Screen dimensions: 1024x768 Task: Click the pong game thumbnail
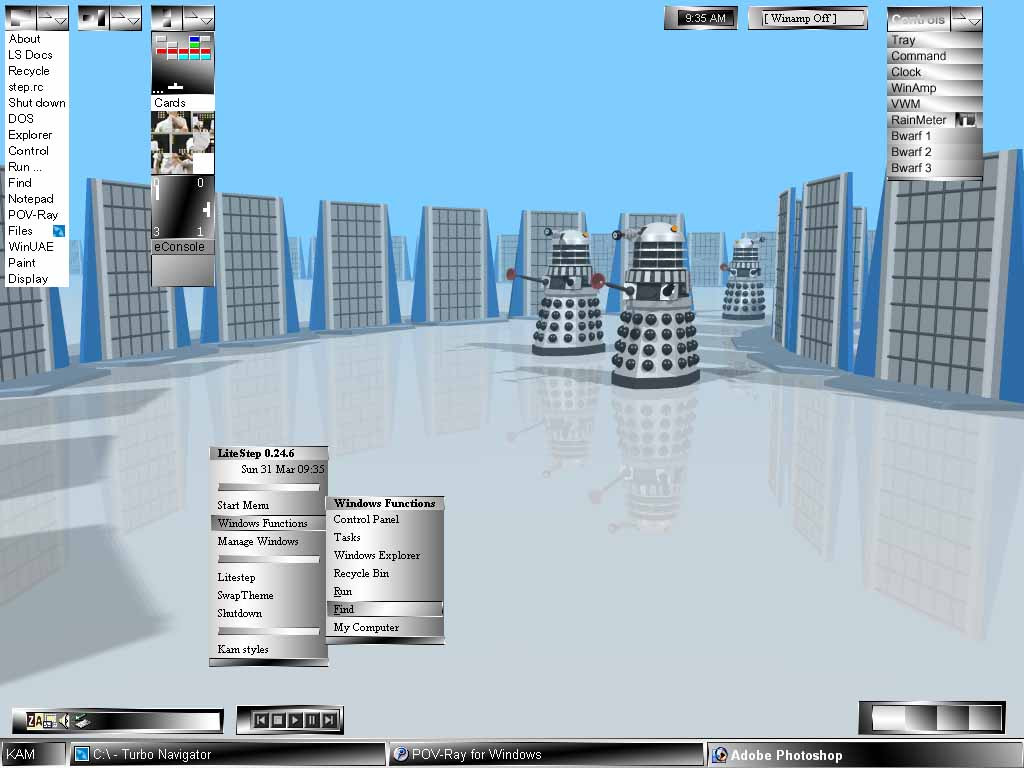tap(183, 207)
